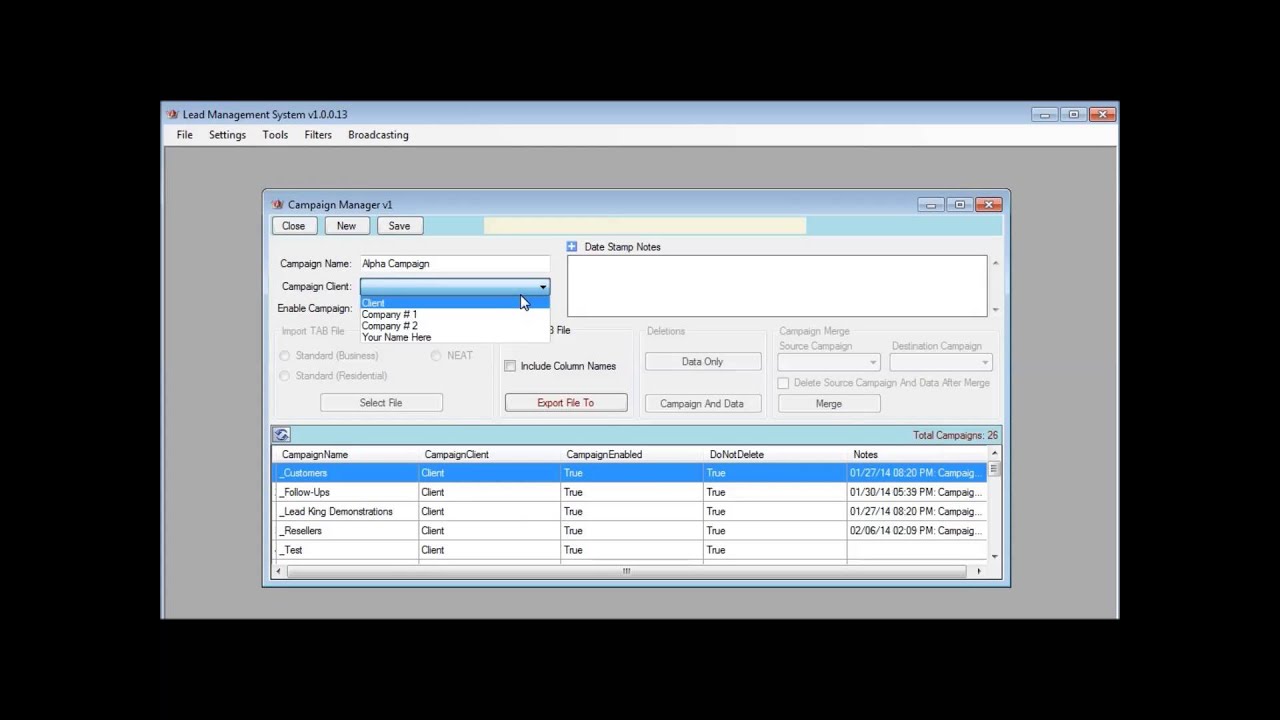Click the Export File To button
The width and height of the screenshot is (1280, 720).
(x=566, y=403)
